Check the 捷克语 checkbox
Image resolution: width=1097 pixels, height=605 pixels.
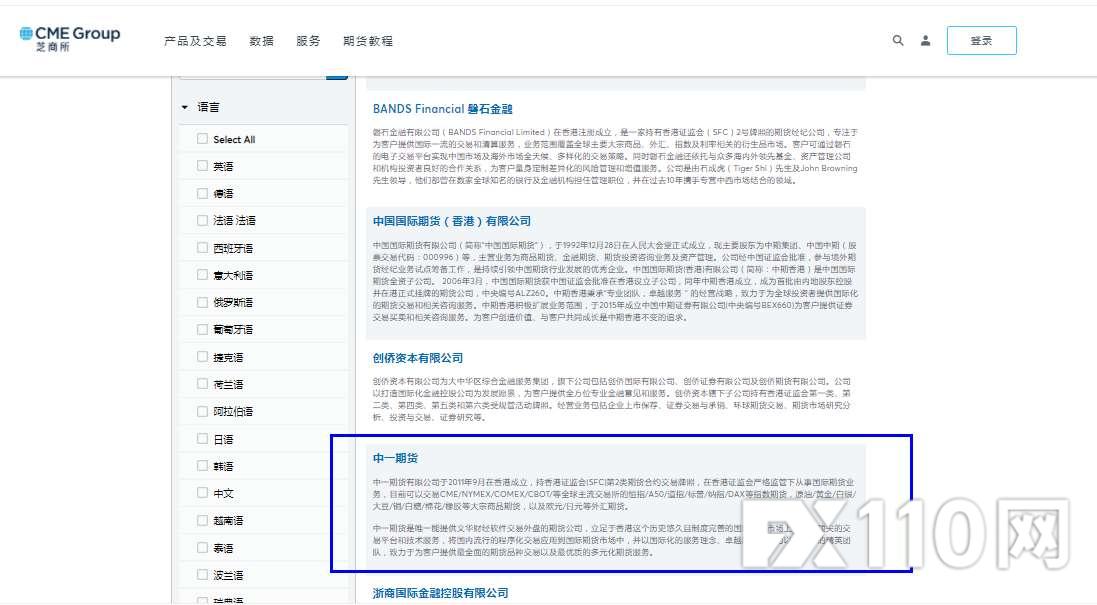[x=202, y=357]
